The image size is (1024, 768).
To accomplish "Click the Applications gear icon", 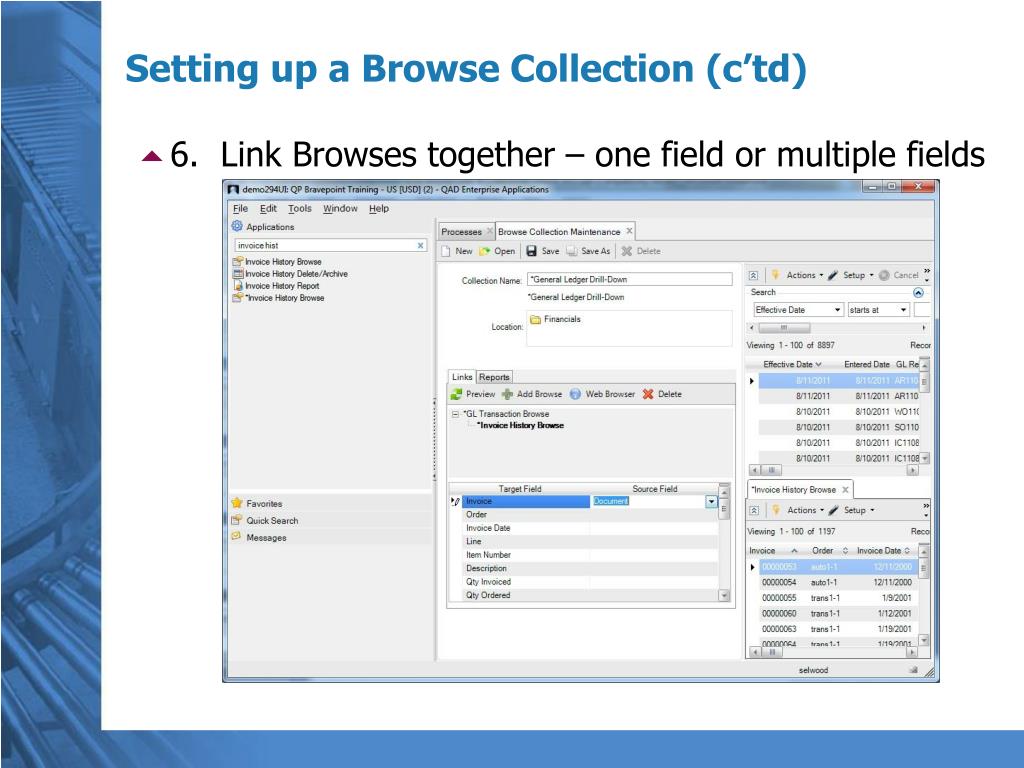I will point(237,226).
